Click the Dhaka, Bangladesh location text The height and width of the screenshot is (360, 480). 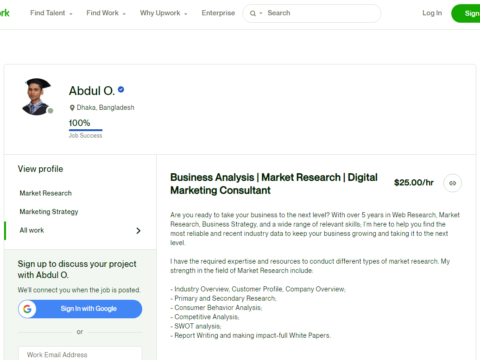pos(105,107)
